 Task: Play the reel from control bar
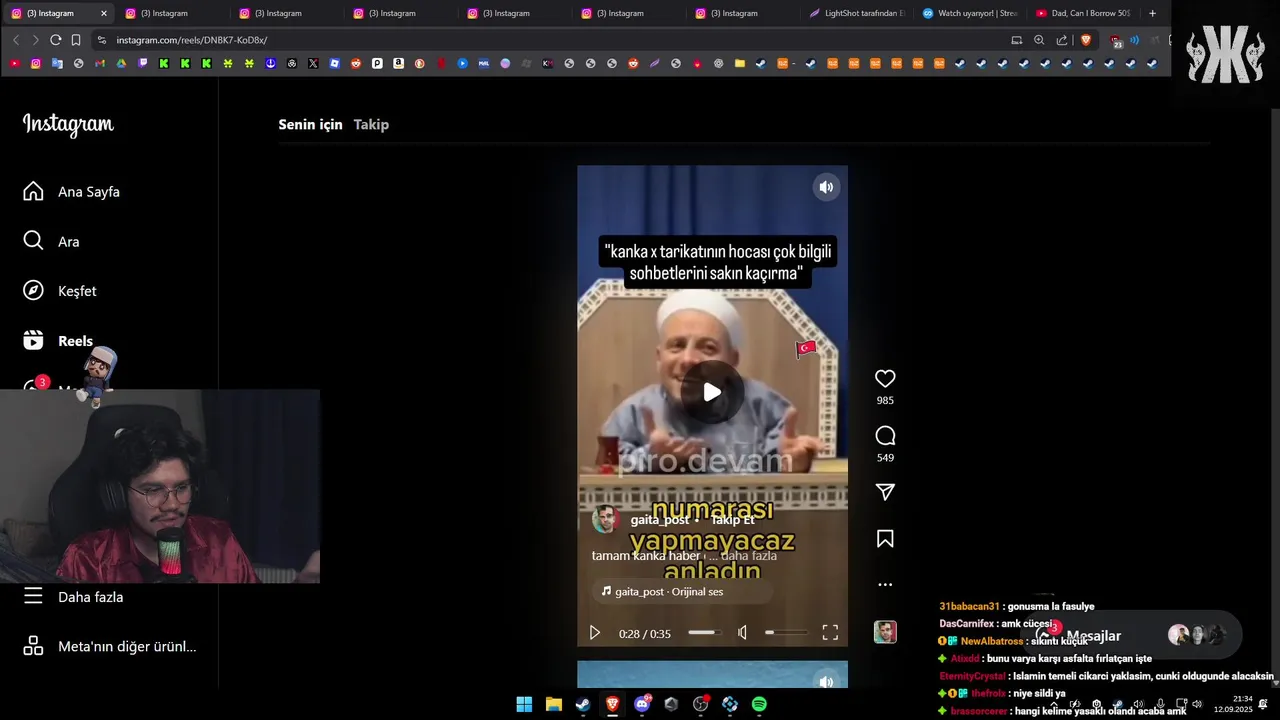(x=595, y=633)
